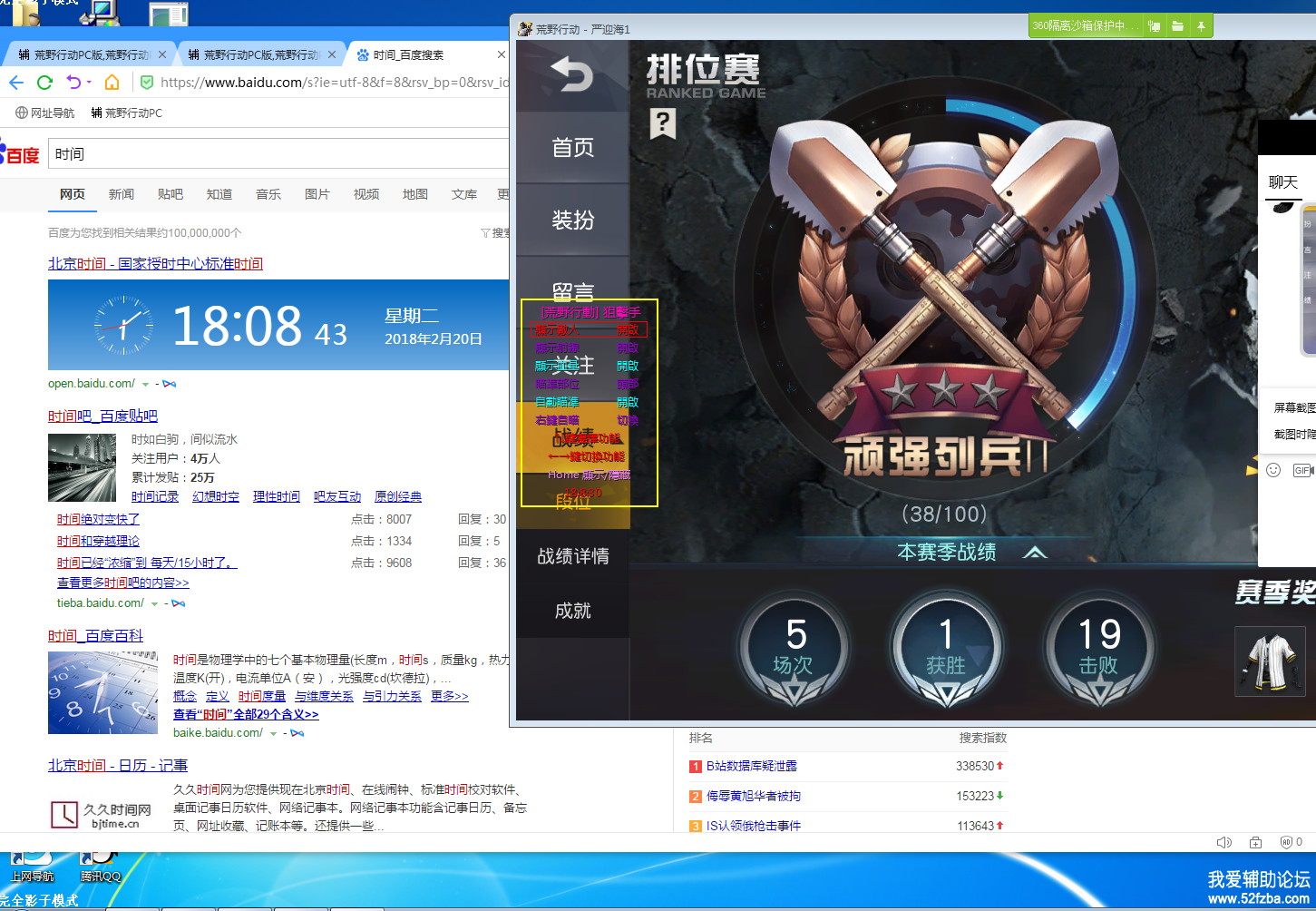Select the 聊天 tab in right panel
Image resolution: width=1316 pixels, height=911 pixels.
1283,182
